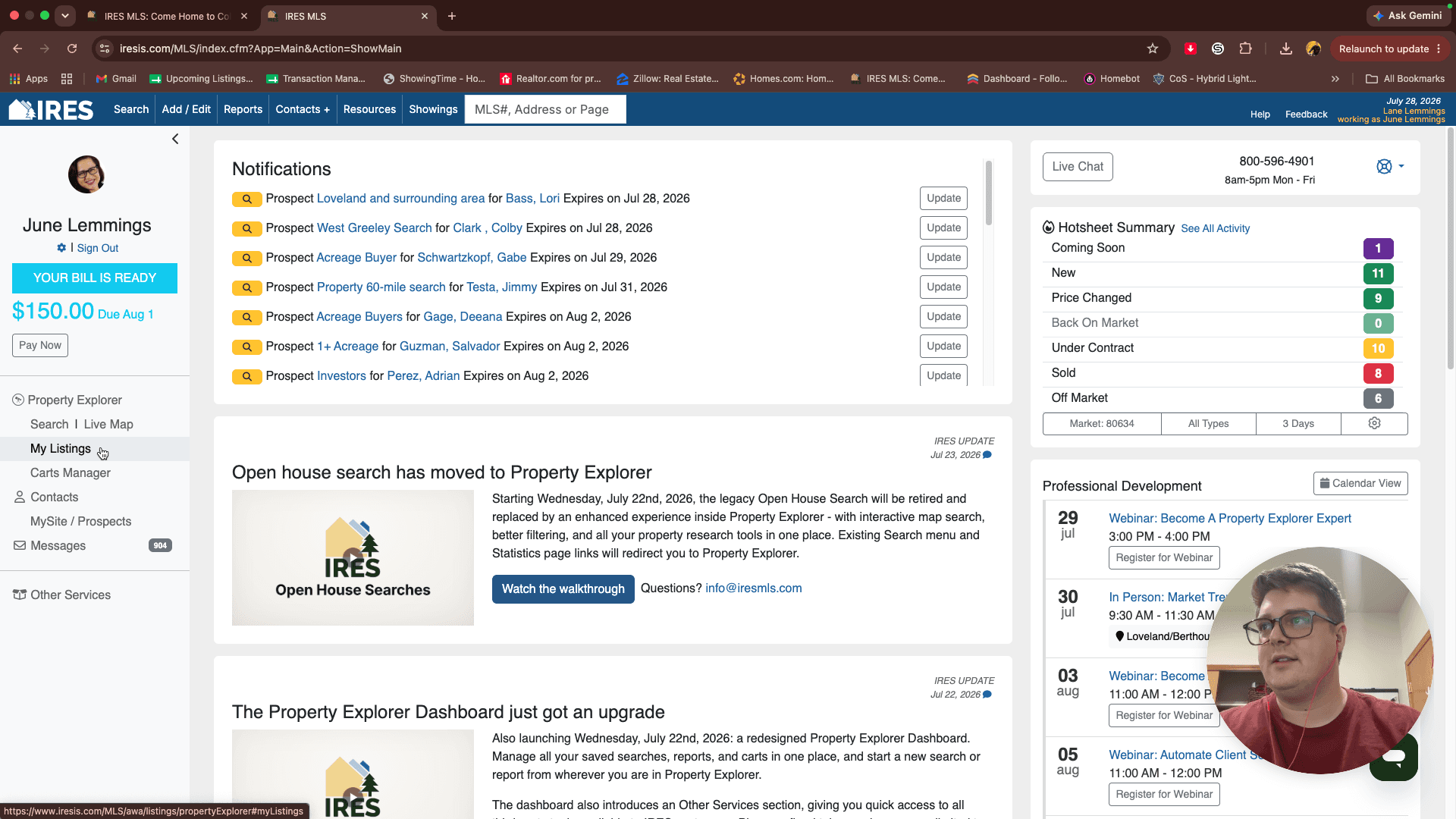Open the chat bubble widget

point(1394,756)
